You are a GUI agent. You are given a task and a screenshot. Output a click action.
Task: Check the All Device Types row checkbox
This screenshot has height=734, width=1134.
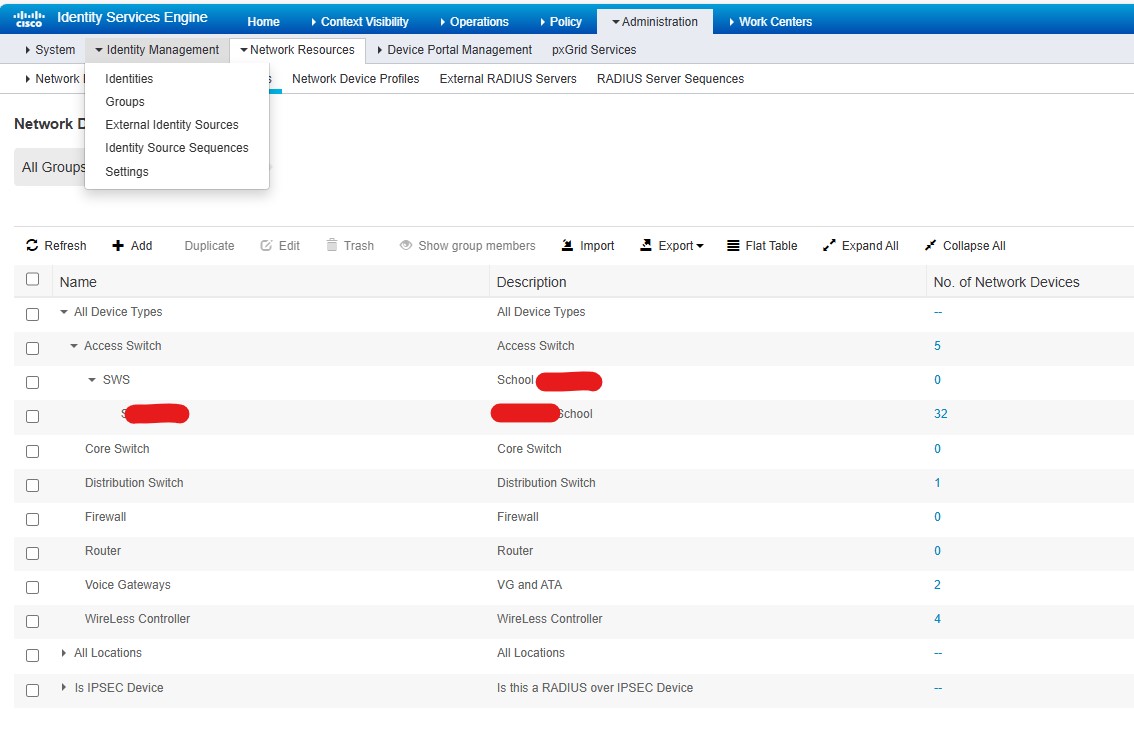pos(33,314)
